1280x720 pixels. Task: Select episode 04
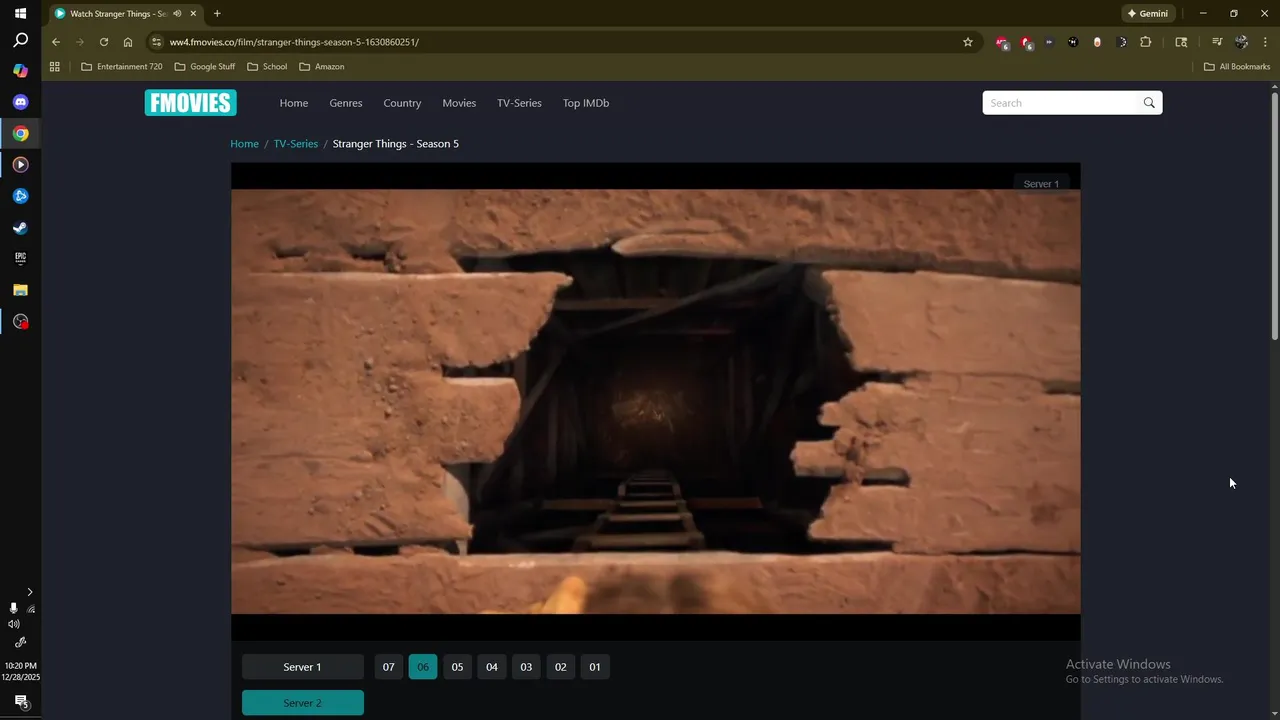[x=492, y=667]
